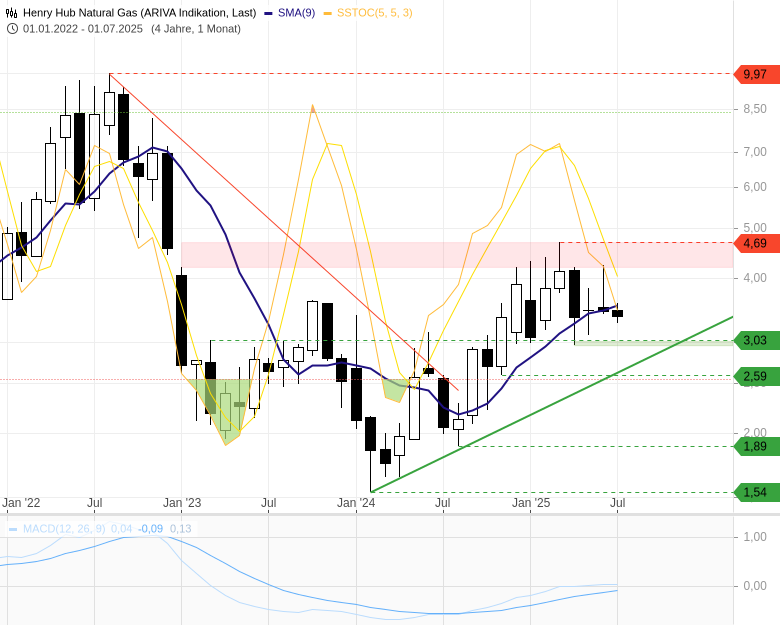Click the green 1,89 support marker
Screen dimensions: 780x625
[x=757, y=446]
